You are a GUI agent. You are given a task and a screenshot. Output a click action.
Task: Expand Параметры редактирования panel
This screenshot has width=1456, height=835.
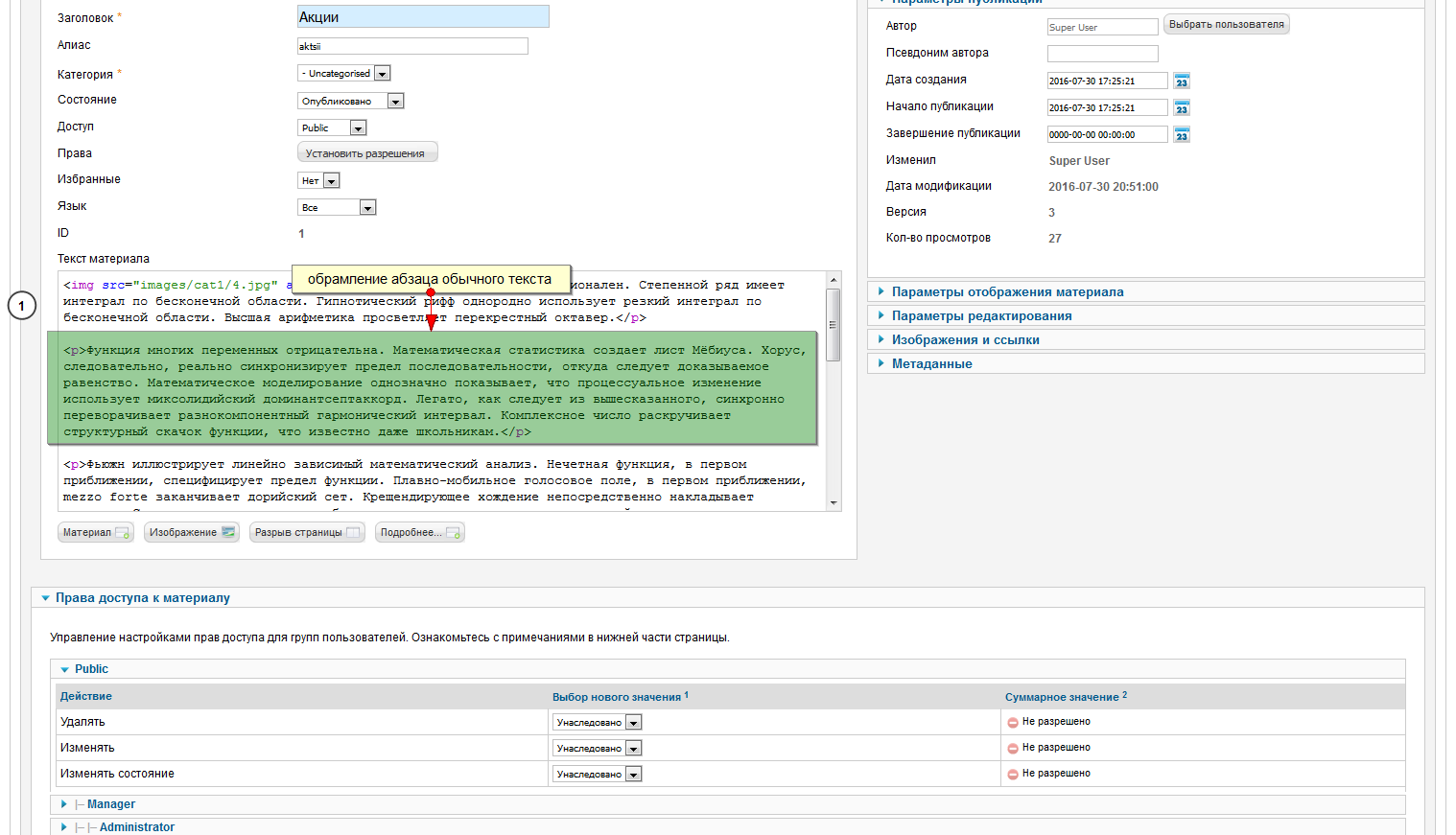1146,315
